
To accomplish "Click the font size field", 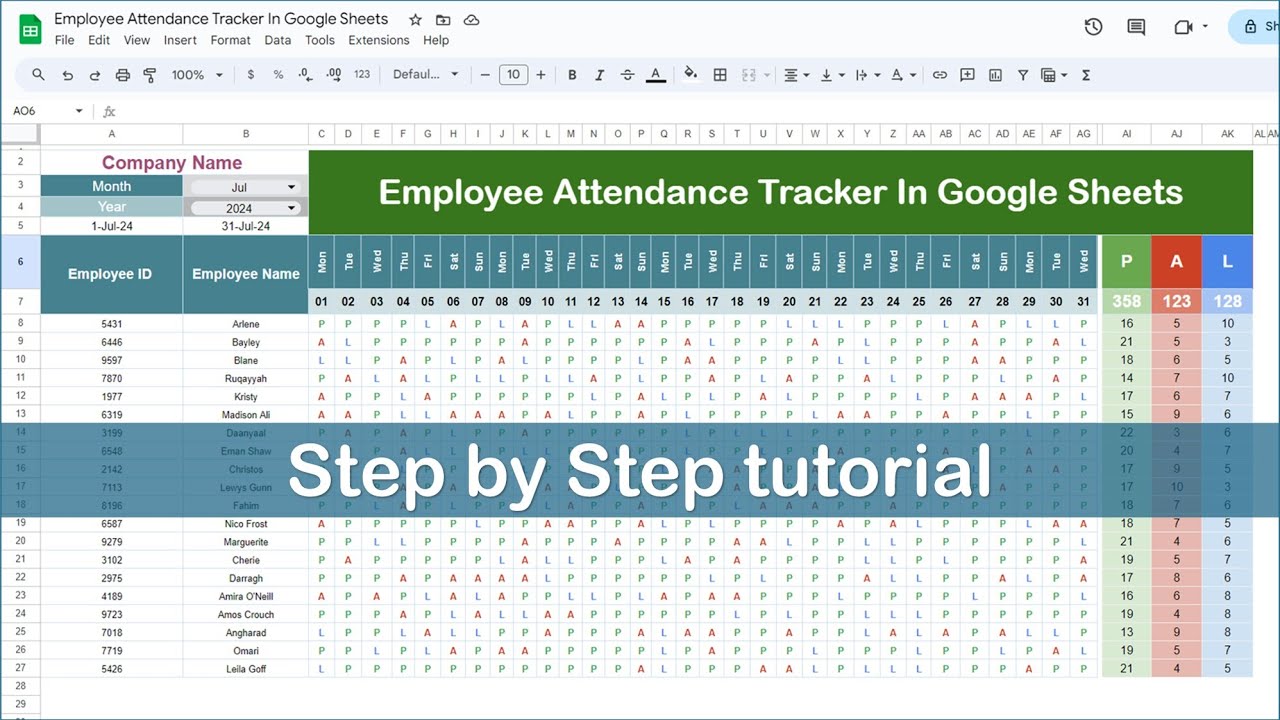I will coord(513,75).
